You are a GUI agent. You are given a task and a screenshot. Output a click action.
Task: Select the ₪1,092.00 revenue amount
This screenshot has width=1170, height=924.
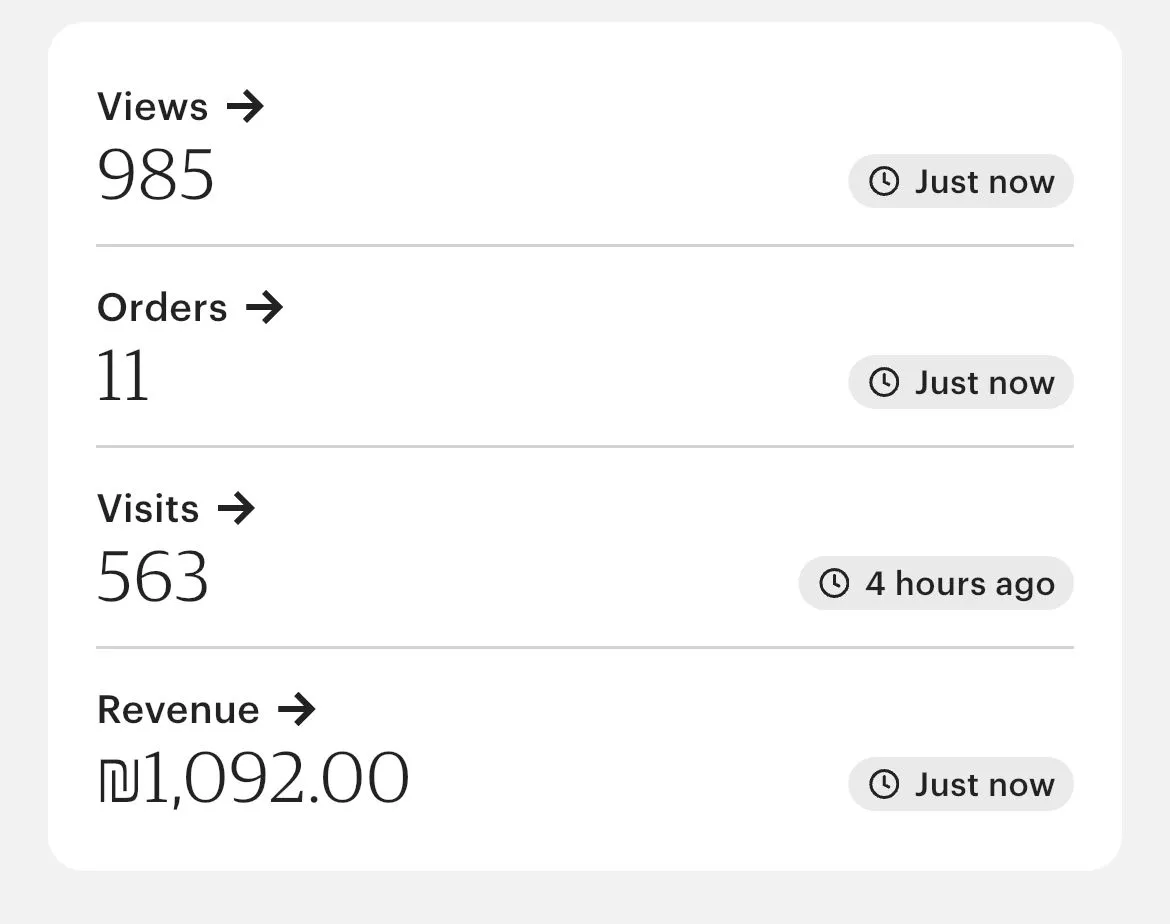pyautogui.click(x=254, y=779)
